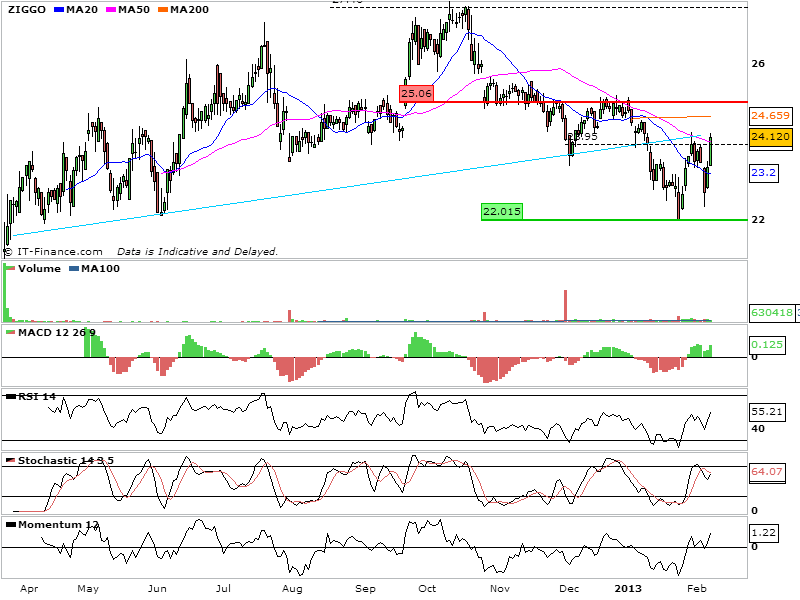Click the 630418 volume value box
The height and width of the screenshot is (600, 800).
(772, 313)
